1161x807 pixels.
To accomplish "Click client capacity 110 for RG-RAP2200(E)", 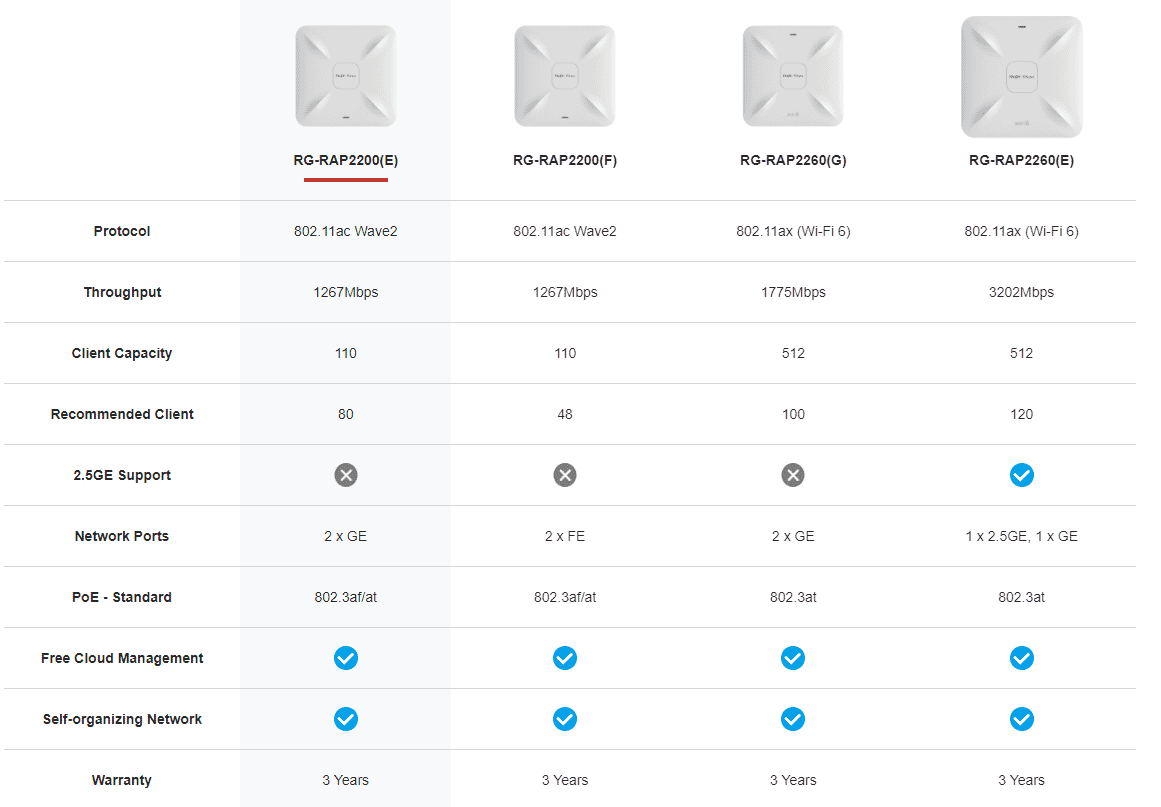I will click(x=345, y=353).
